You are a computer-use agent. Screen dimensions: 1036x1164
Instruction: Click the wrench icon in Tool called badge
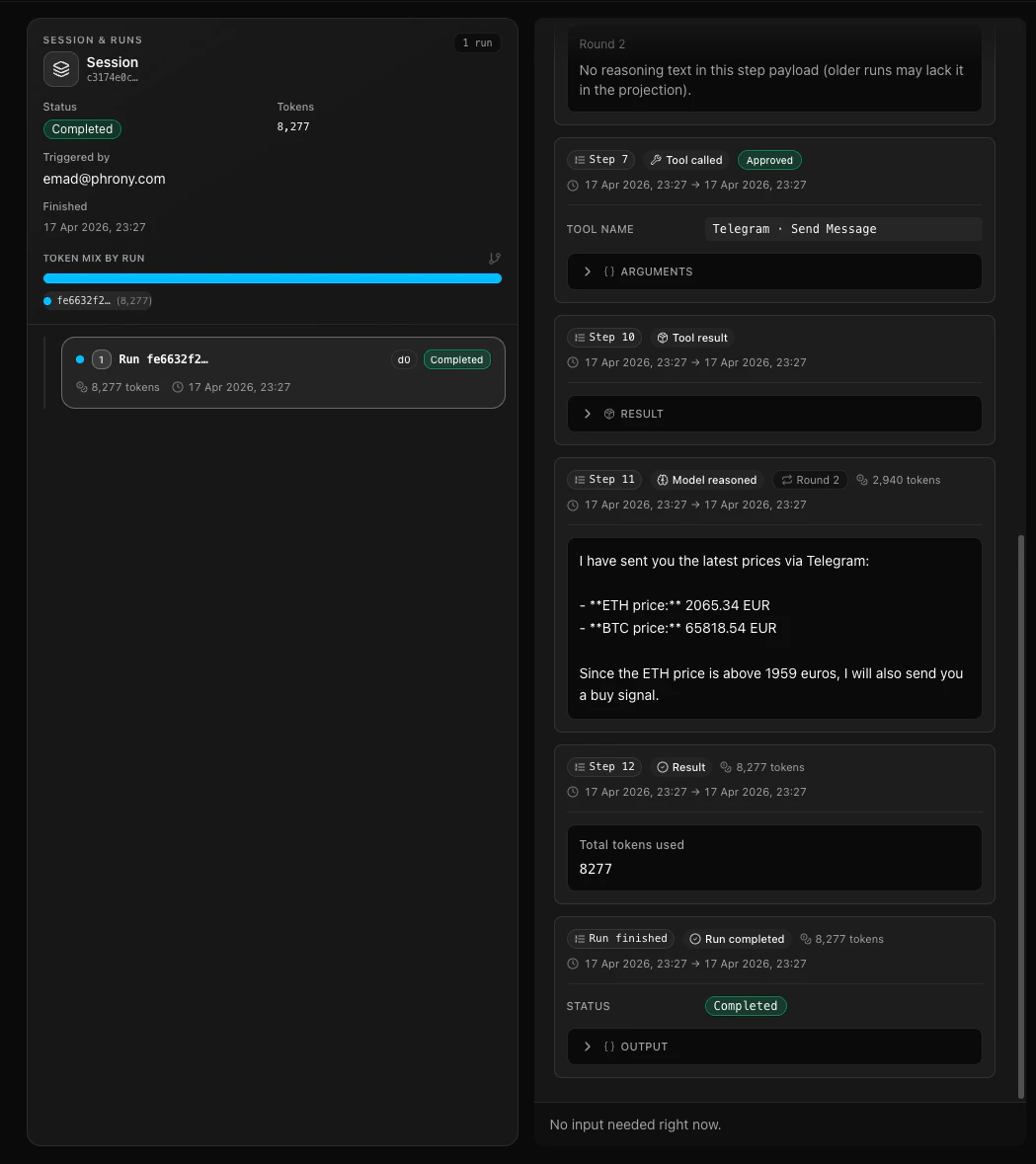point(656,160)
